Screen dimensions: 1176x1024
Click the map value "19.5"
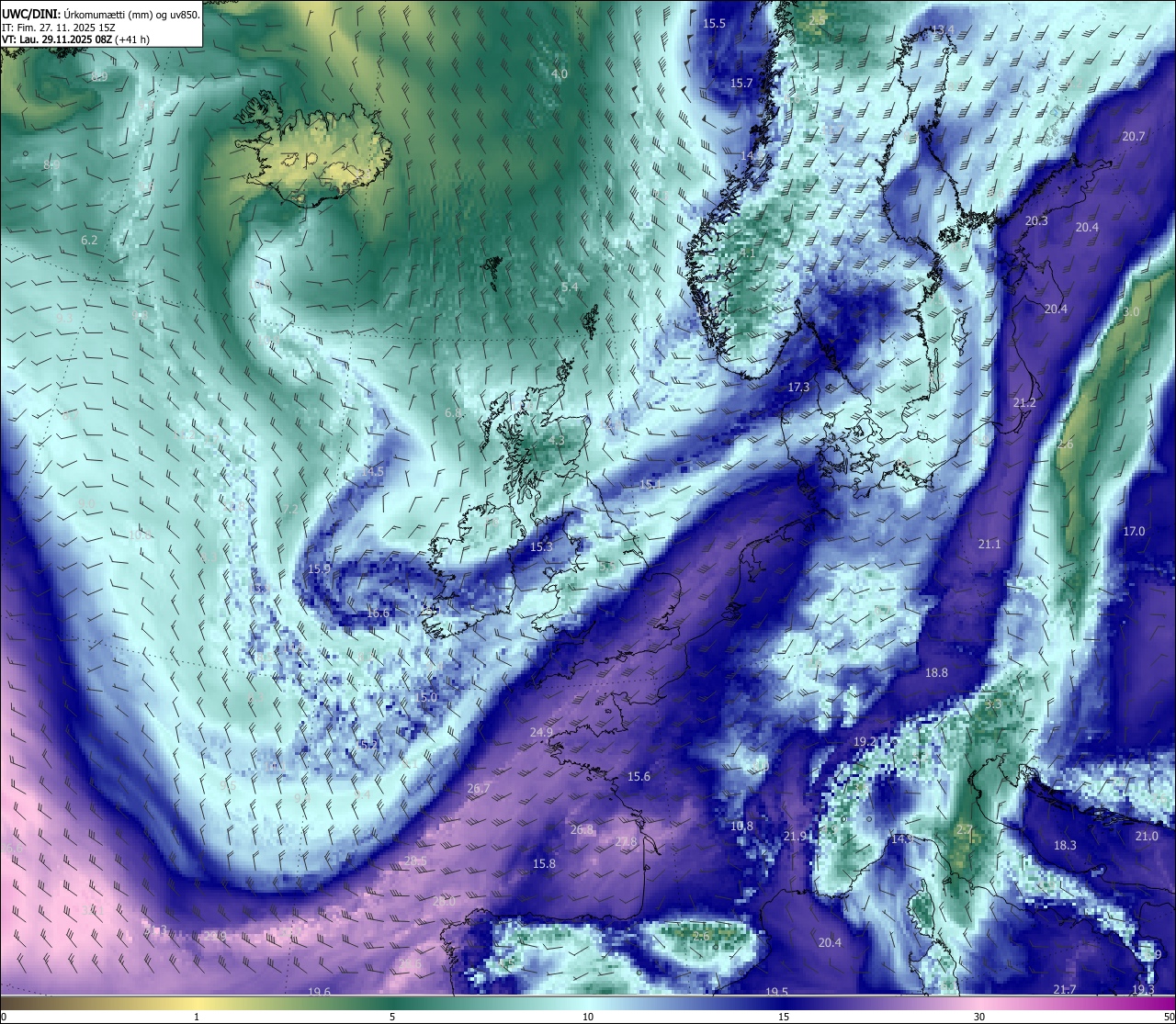pos(776,992)
